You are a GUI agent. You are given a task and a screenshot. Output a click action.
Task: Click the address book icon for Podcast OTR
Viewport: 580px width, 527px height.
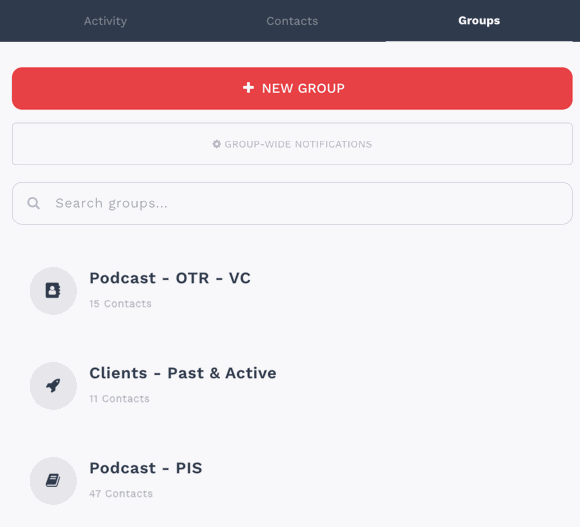coord(53,290)
